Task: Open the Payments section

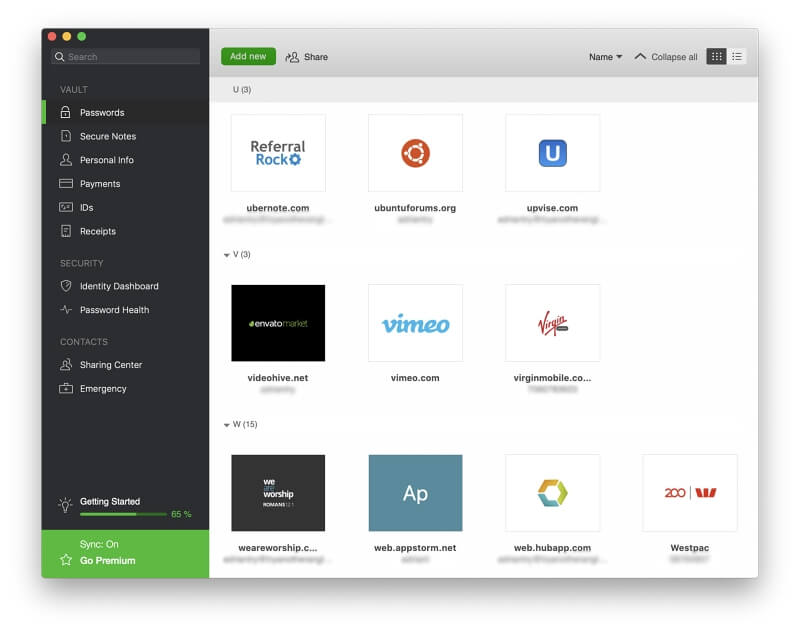Action: pyautogui.click(x=125, y=184)
